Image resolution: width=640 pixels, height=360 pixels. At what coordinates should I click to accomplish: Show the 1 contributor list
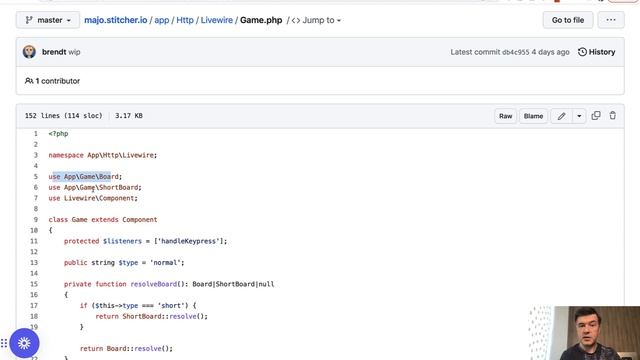click(x=52, y=81)
